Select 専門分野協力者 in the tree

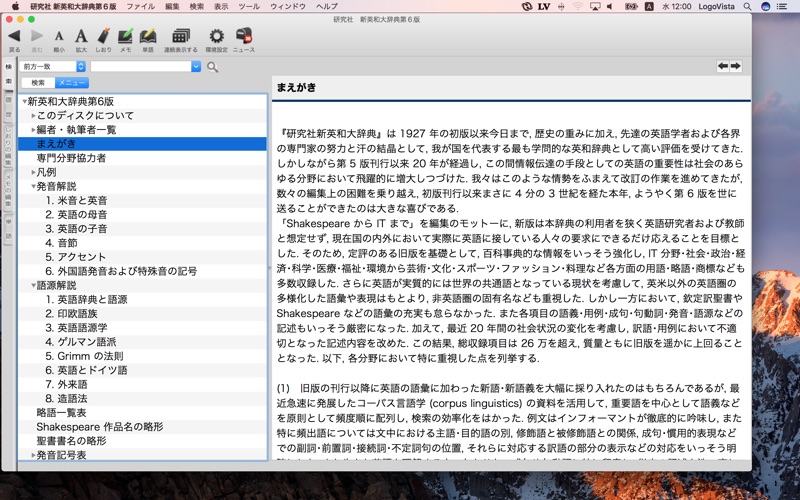coord(142,158)
